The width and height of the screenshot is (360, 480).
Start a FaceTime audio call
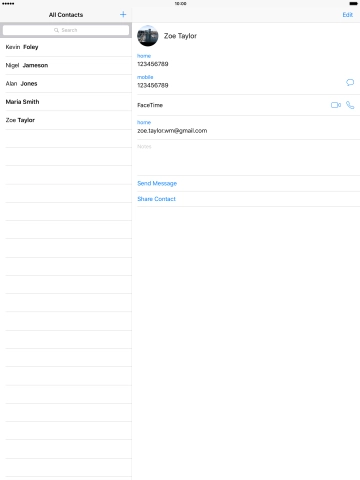tap(350, 105)
